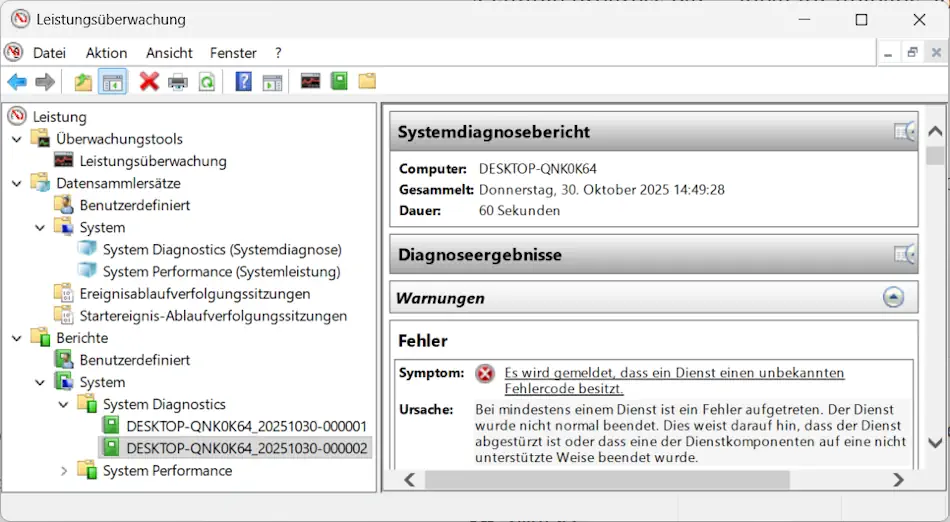Collapse System node under Berichte
The height and width of the screenshot is (522, 950).
pos(40,382)
